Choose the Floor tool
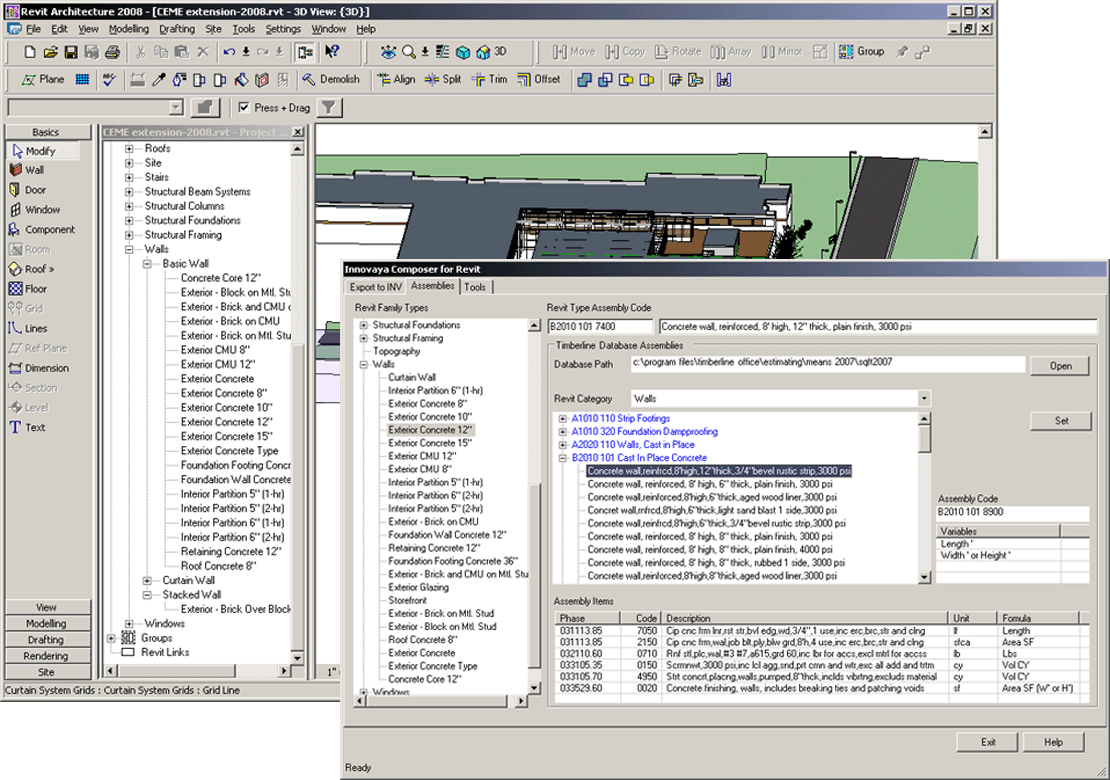The width and height of the screenshot is (1110, 780). tap(28, 289)
